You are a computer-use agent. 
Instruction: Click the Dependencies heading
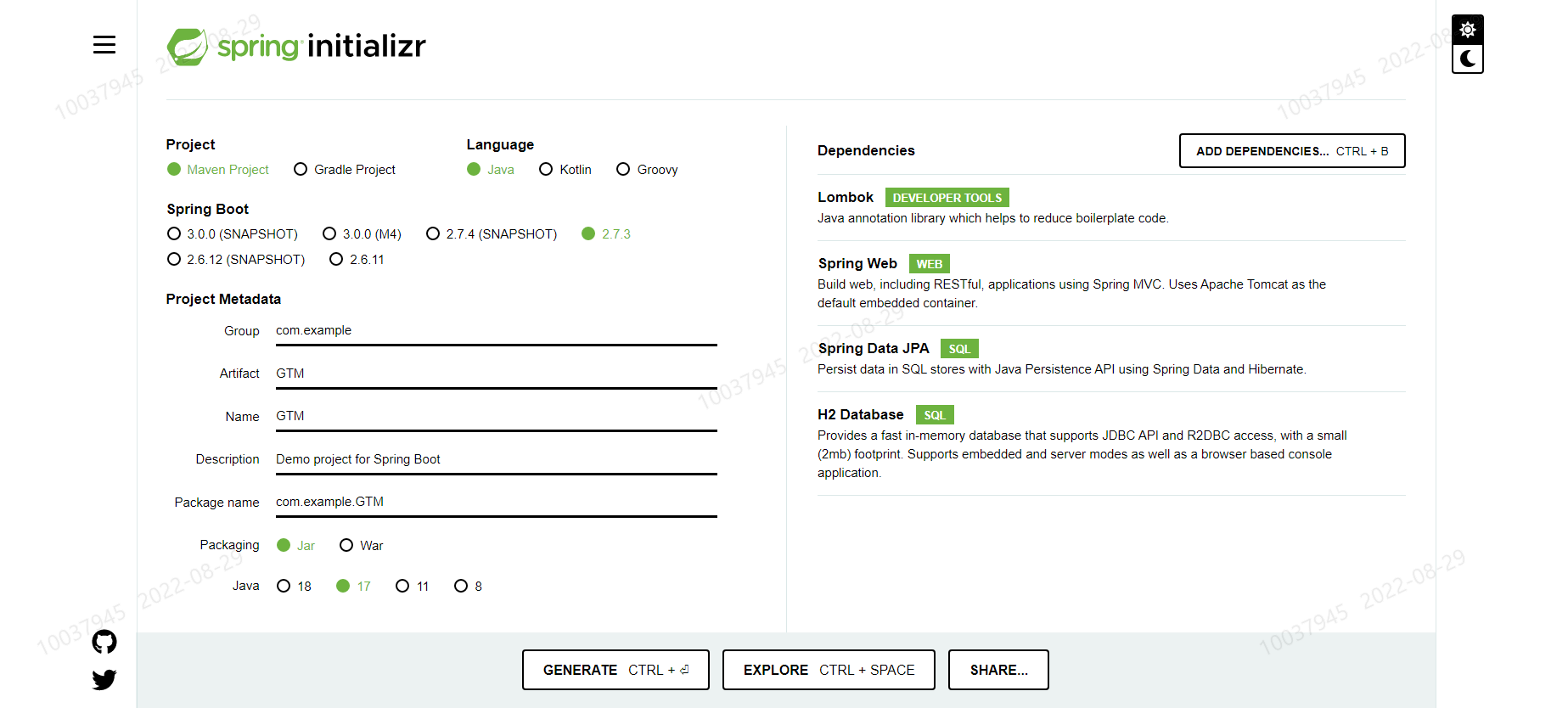coord(866,151)
